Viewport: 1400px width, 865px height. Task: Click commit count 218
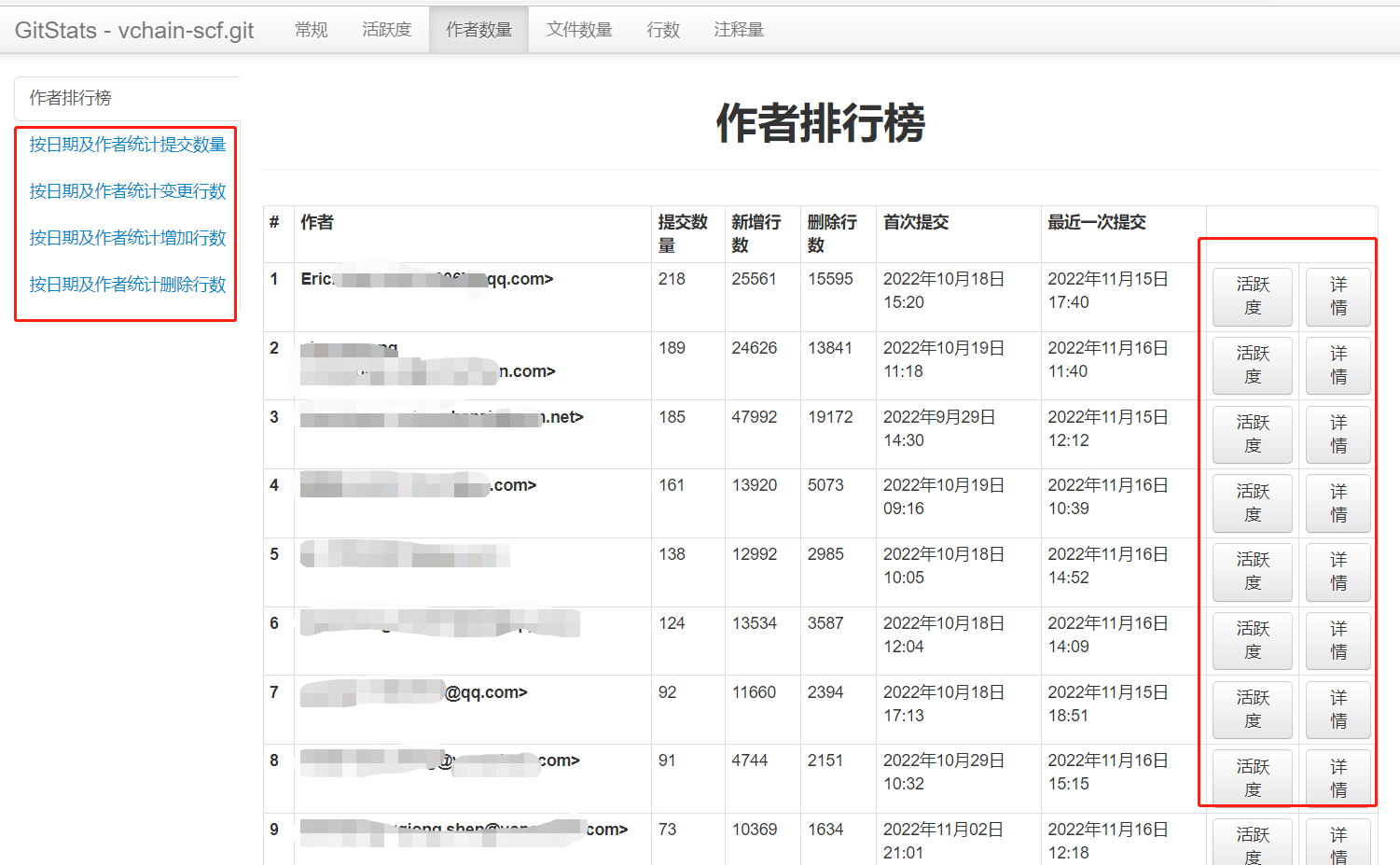click(672, 279)
